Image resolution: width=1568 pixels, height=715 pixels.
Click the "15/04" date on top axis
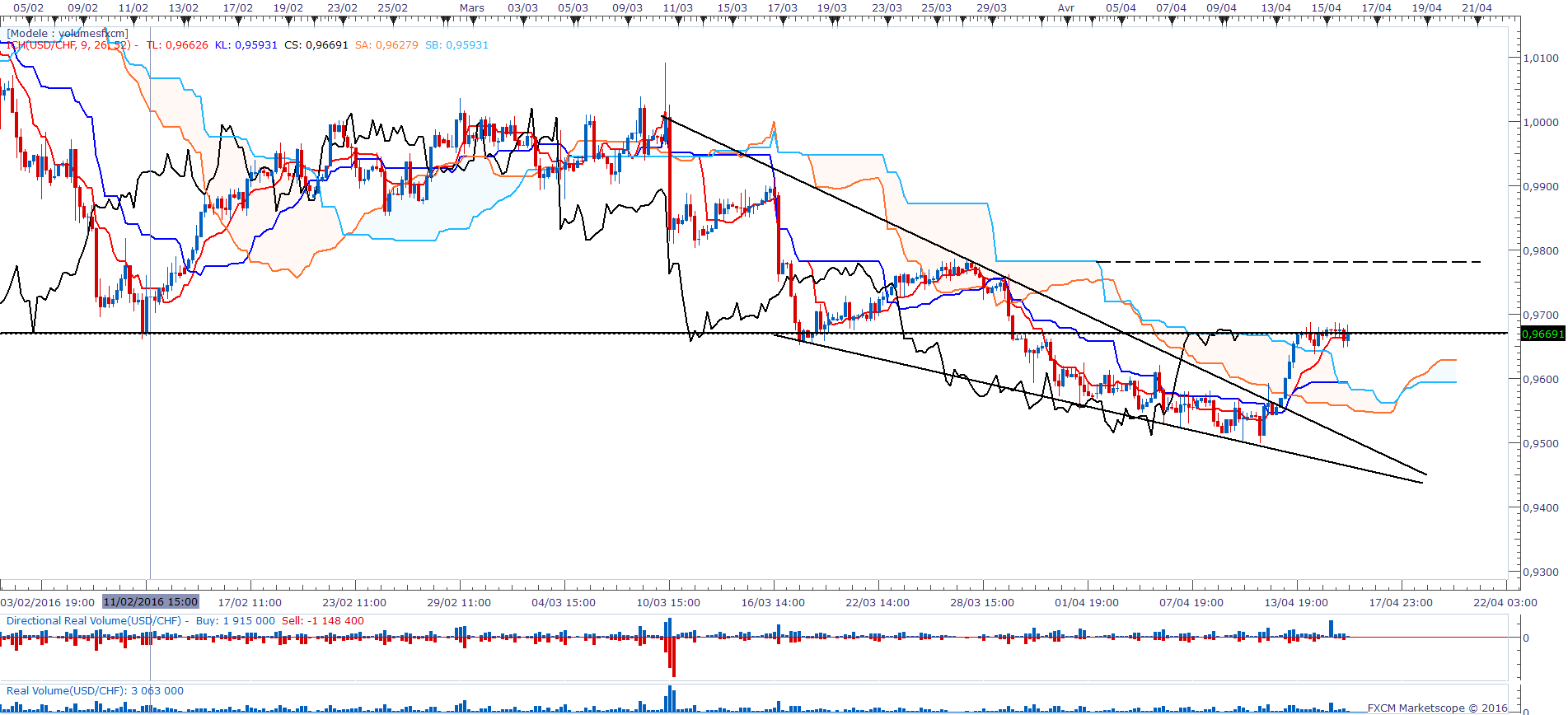point(1327,8)
